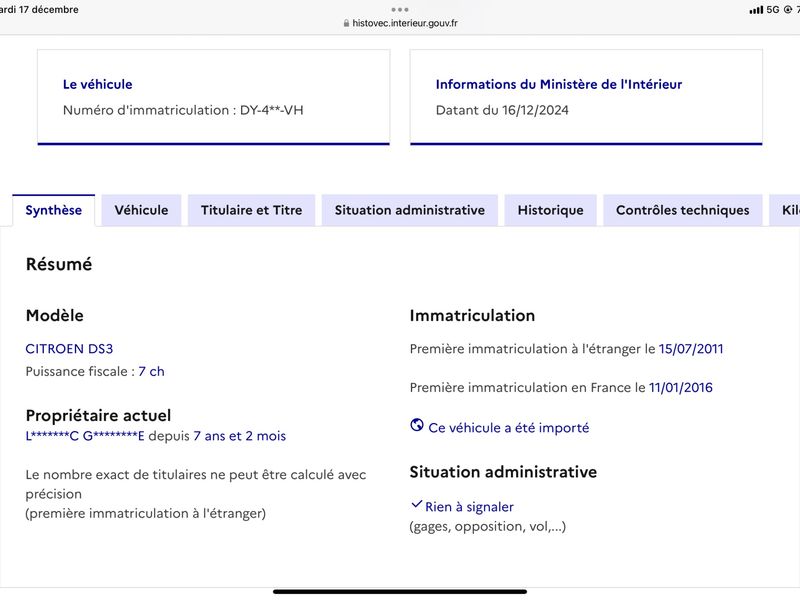Tap the rotation lock status icon
The width and height of the screenshot is (800, 600).
pos(788,10)
